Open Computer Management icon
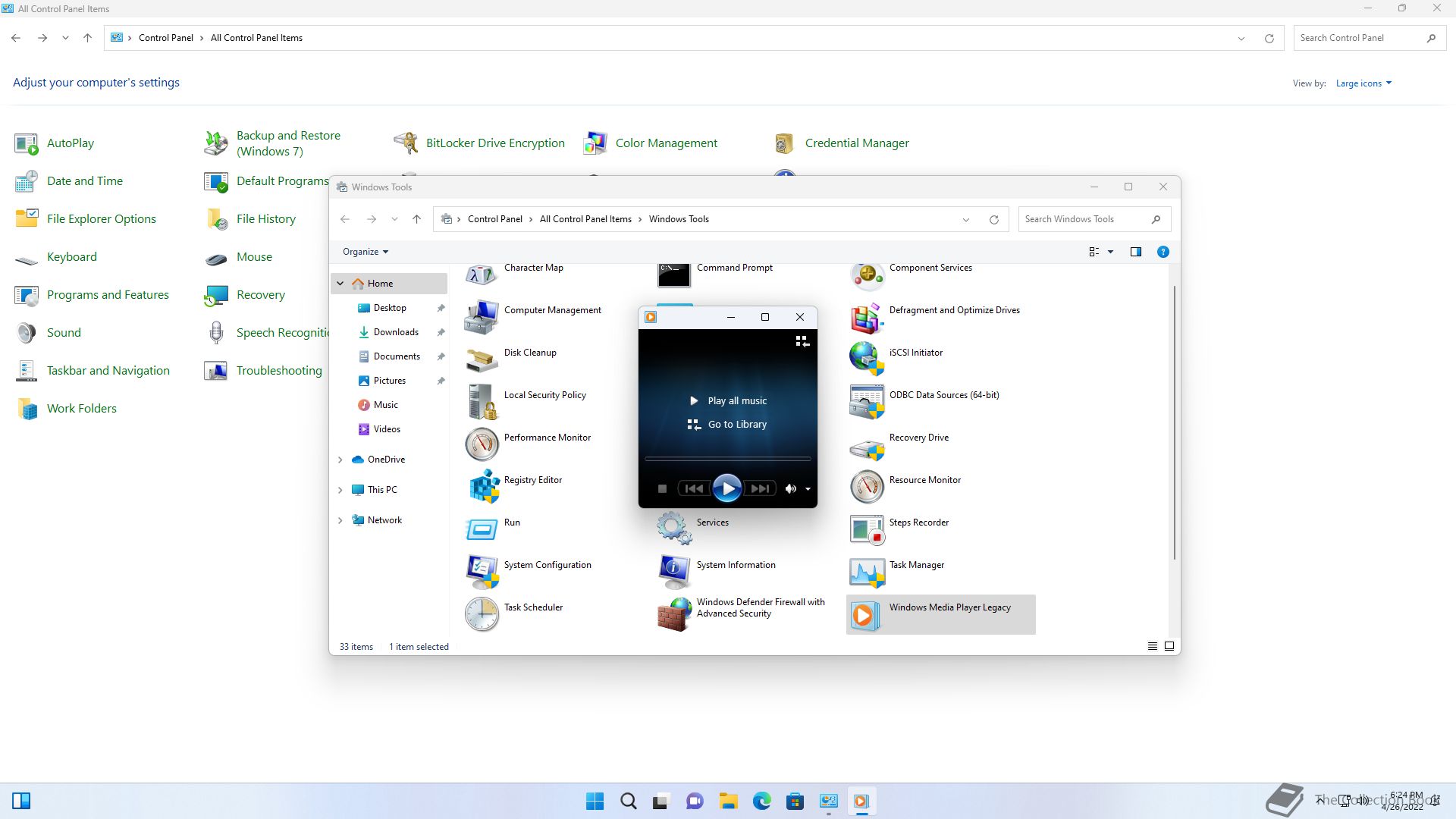Viewport: 1456px width, 819px height. coord(482,317)
